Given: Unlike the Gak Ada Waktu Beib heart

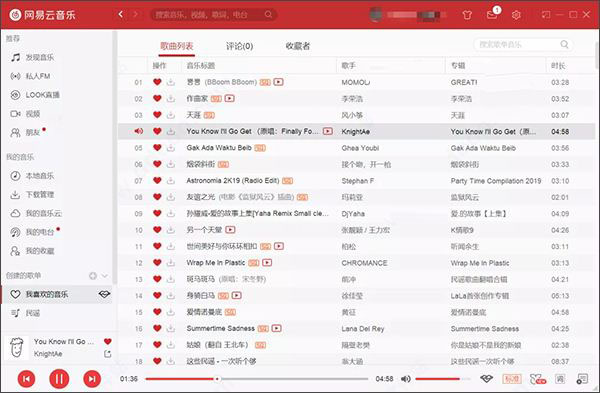Looking at the screenshot, I should (157, 148).
